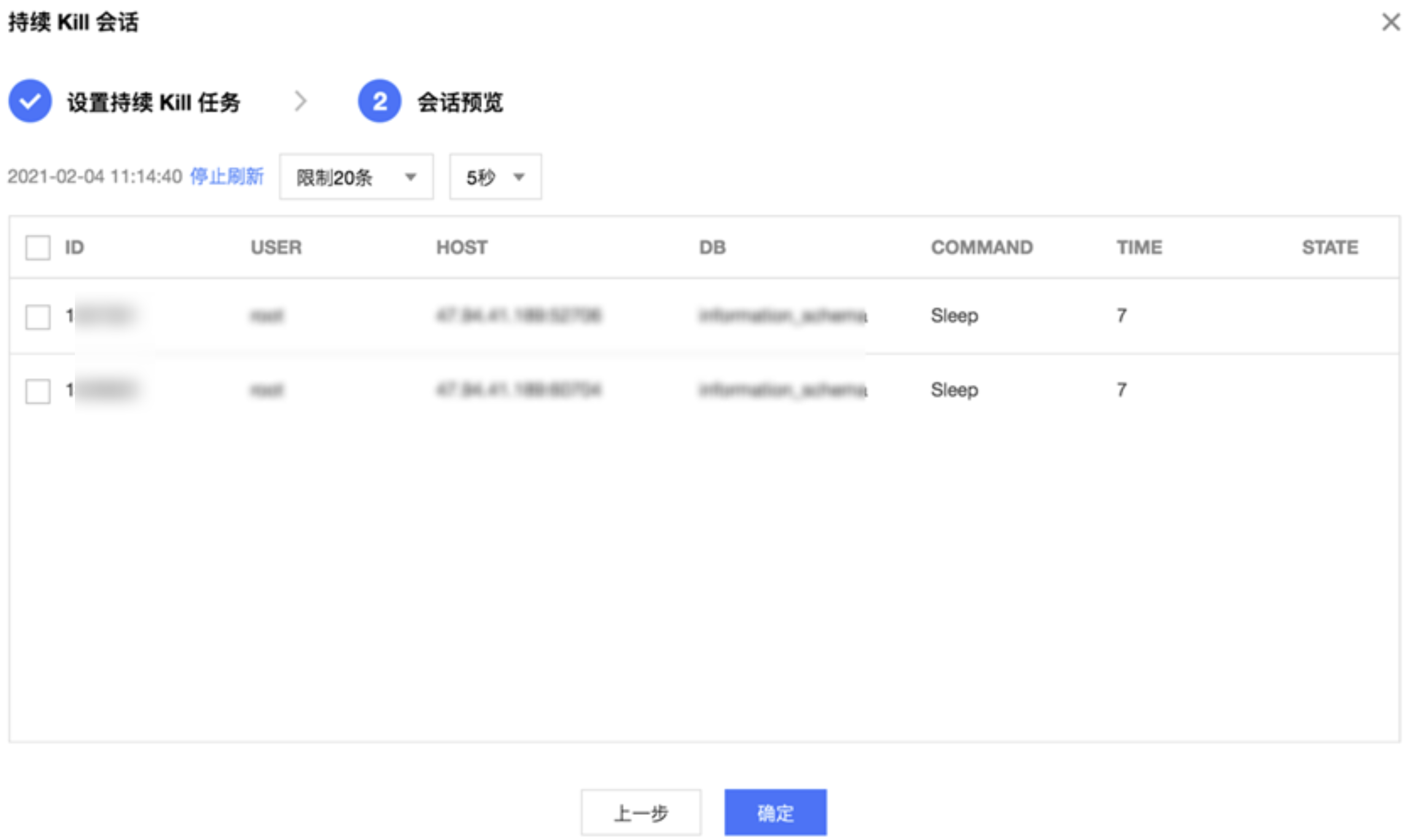Go to the 设置持续 Kill 任务 step
The image size is (1408, 840).
coord(154,102)
